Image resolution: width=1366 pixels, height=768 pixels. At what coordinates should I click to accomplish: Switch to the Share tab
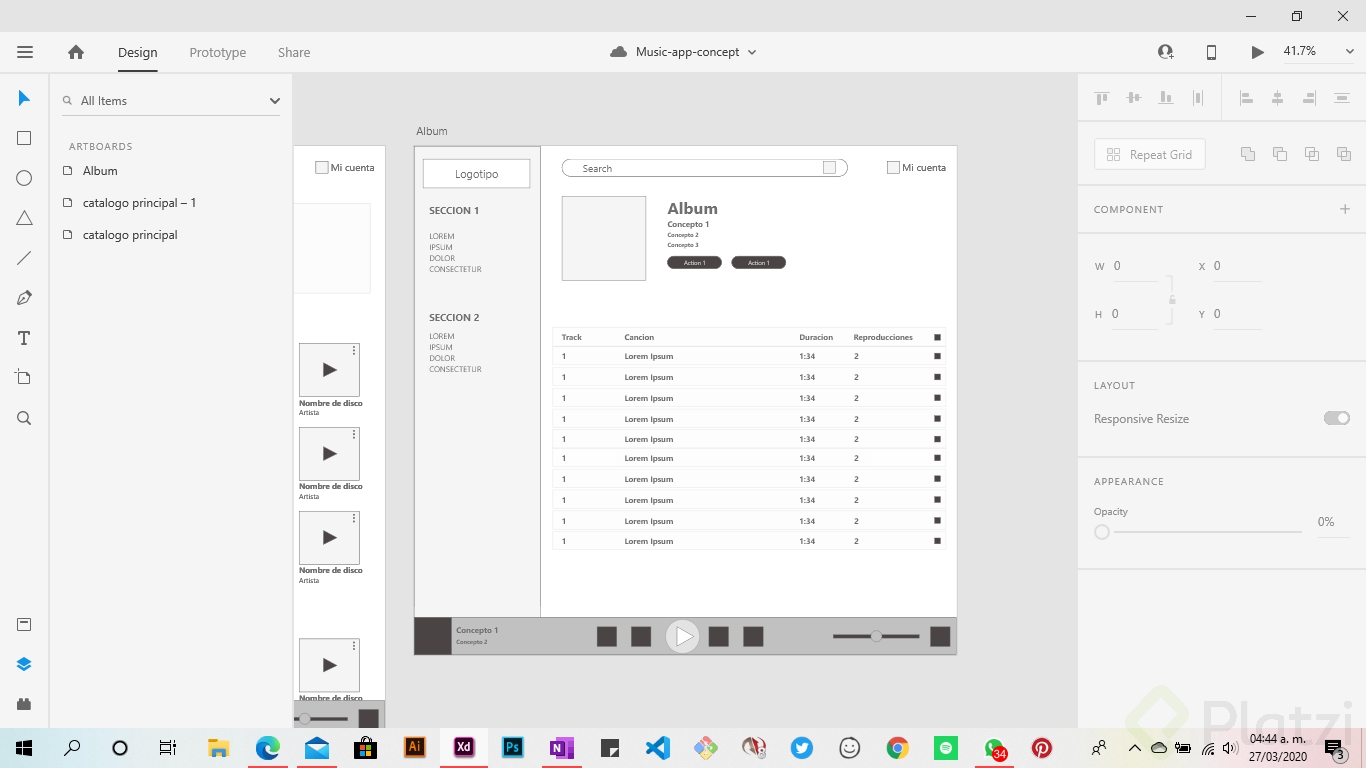(294, 52)
